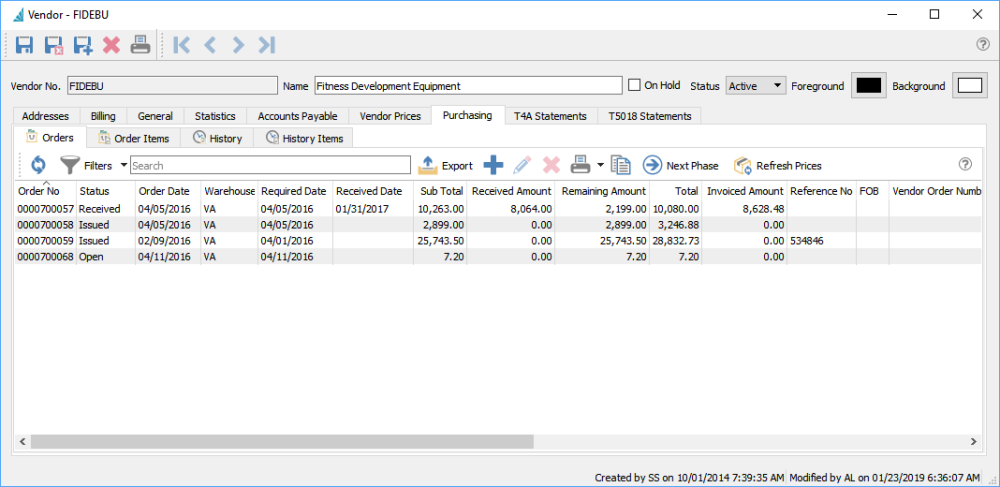Open the T4A Statements tab
Viewport: 1000px width, 487px height.
(x=550, y=116)
